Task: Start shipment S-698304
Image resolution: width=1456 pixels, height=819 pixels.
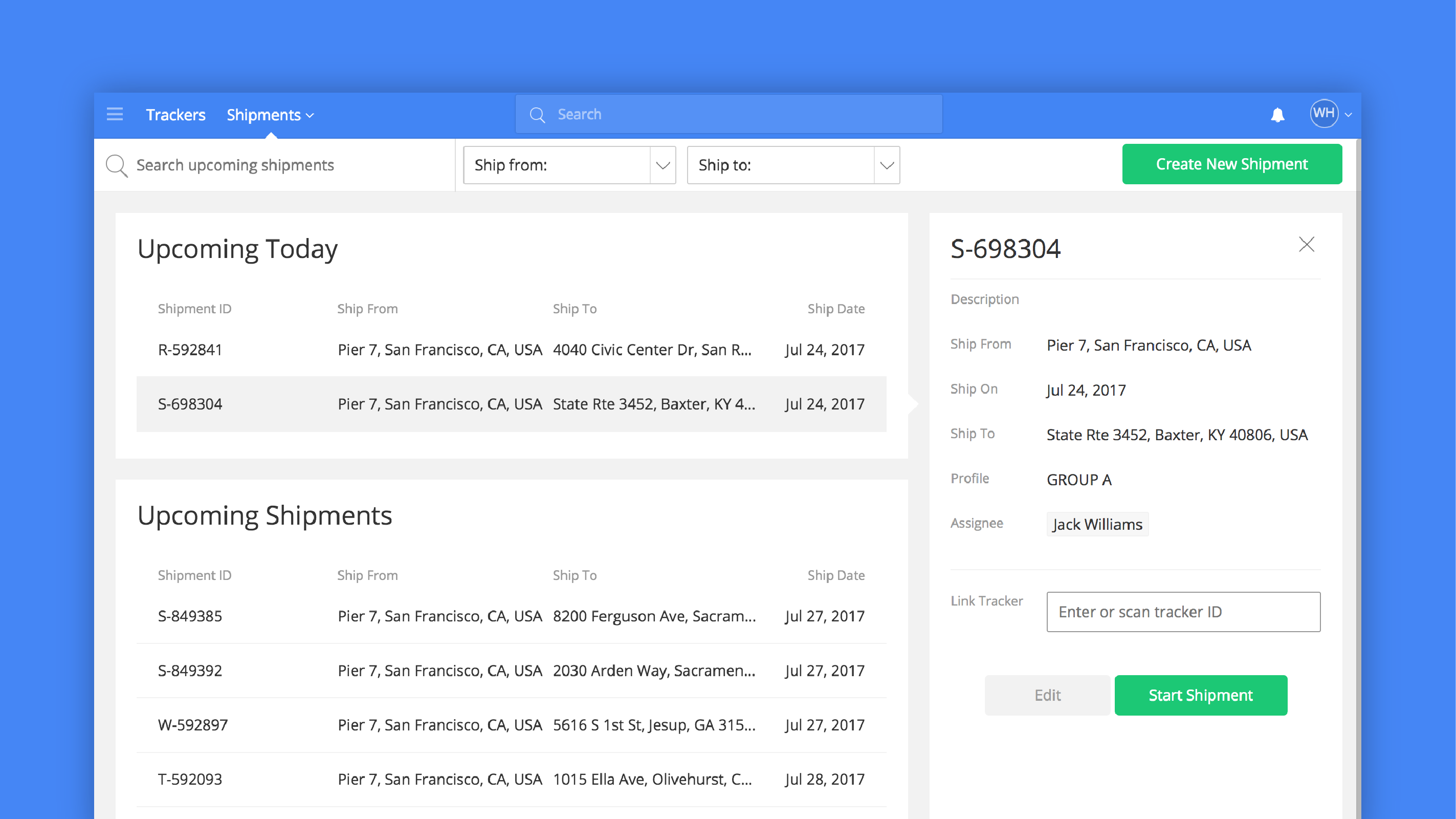Action: (1201, 695)
